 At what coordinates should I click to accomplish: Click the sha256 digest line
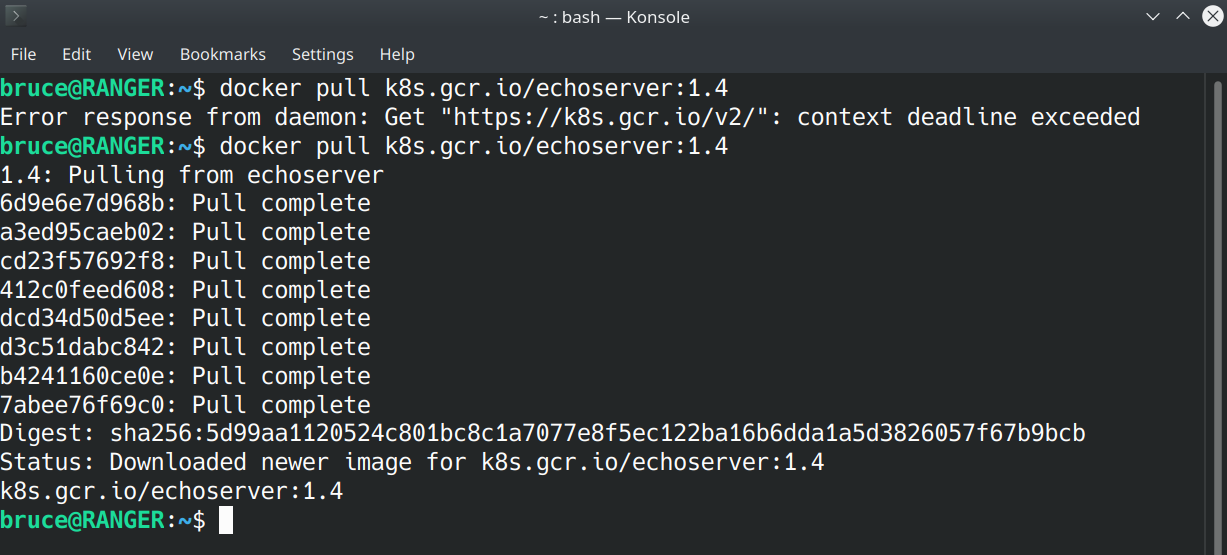(x=543, y=433)
